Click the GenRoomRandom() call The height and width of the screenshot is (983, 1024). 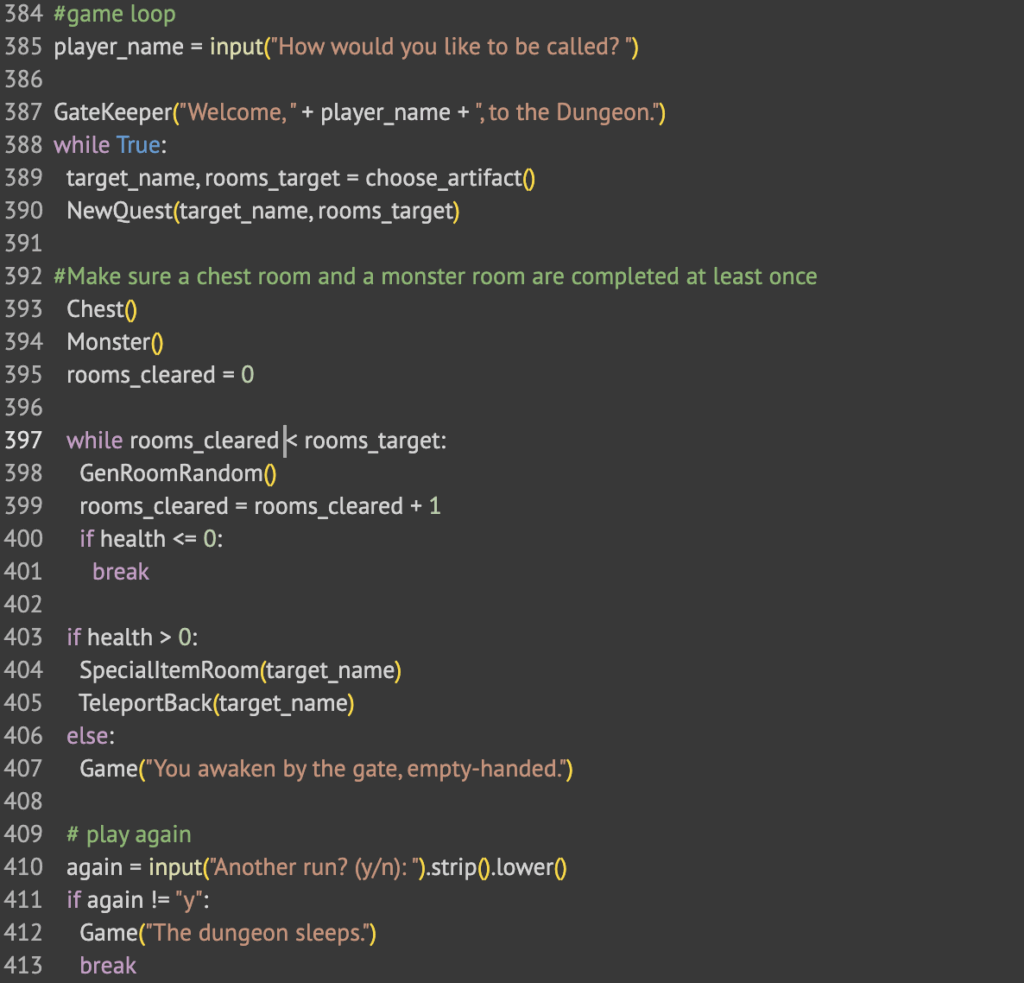tap(177, 473)
